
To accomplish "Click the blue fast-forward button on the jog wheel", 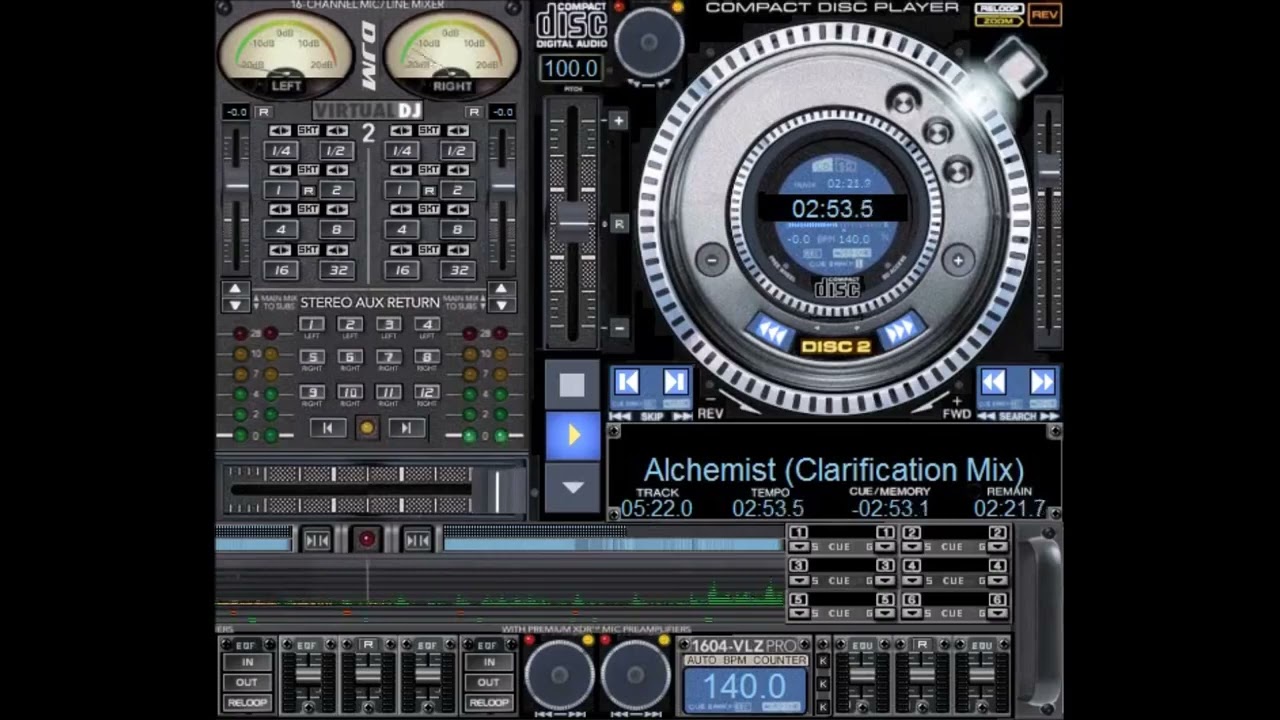I will [x=900, y=329].
